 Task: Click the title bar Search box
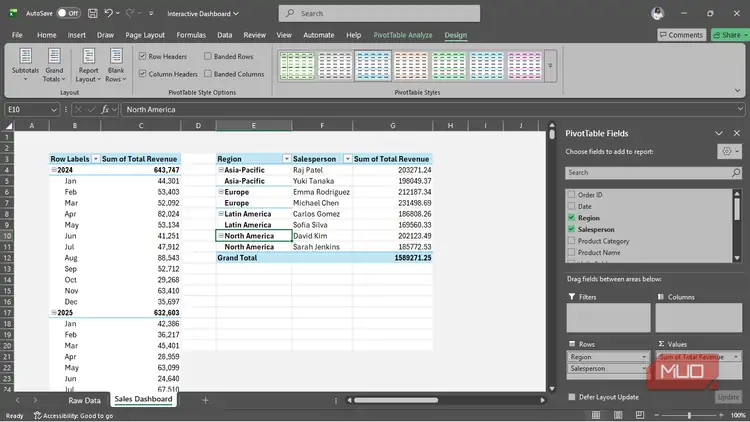point(379,13)
